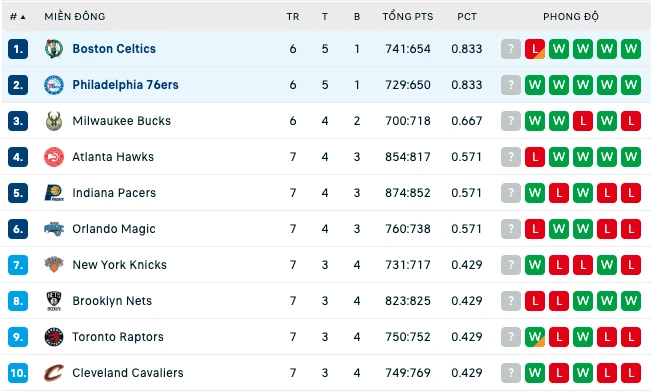
Task: Click the Cleveland Cavaliers team name
Action: click(x=128, y=373)
